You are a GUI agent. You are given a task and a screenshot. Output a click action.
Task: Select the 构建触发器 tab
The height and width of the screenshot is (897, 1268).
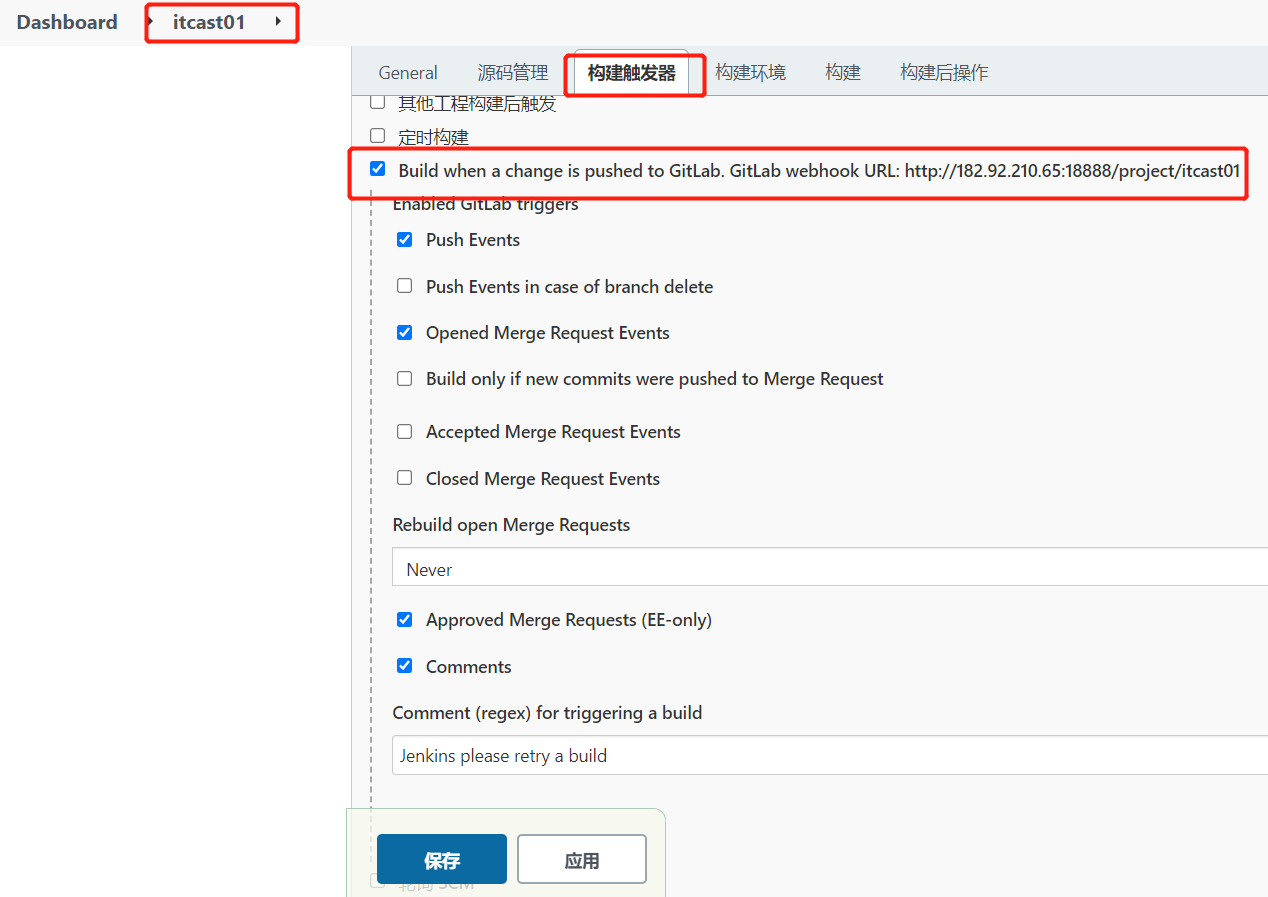[632, 73]
